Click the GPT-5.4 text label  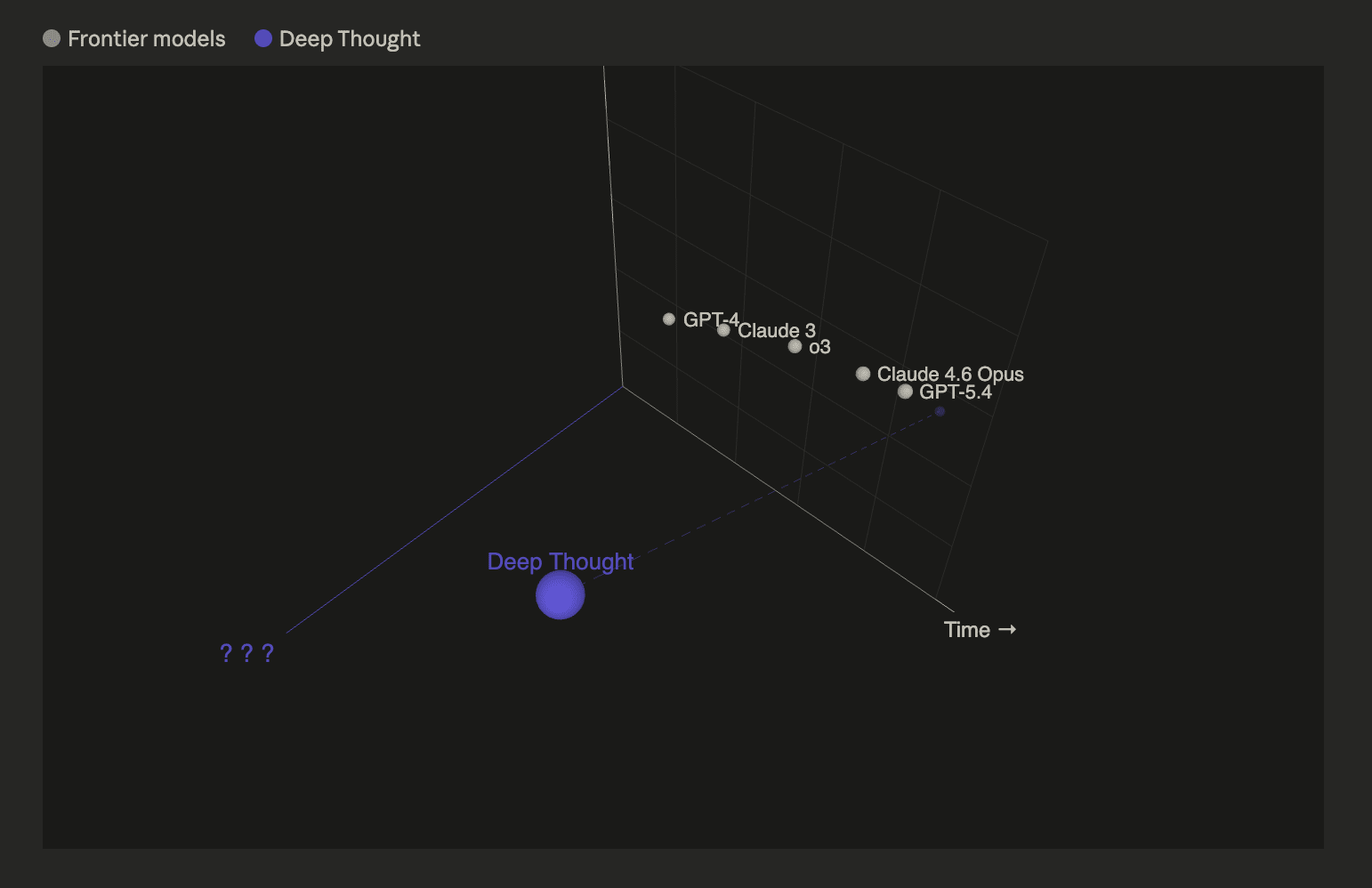pyautogui.click(x=955, y=392)
